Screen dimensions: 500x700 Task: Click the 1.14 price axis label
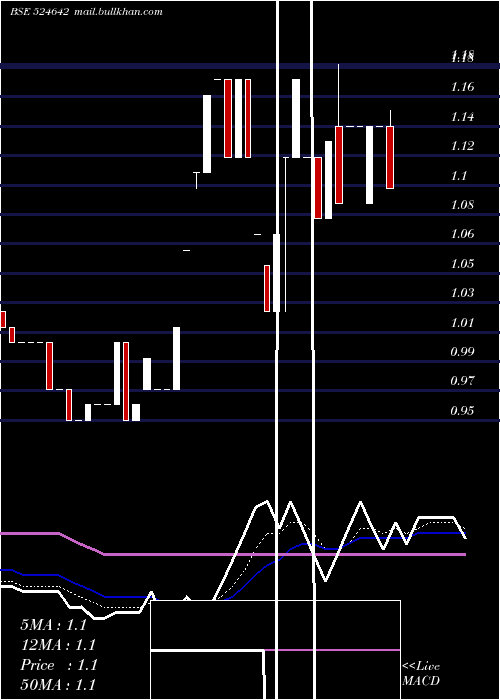point(462,117)
